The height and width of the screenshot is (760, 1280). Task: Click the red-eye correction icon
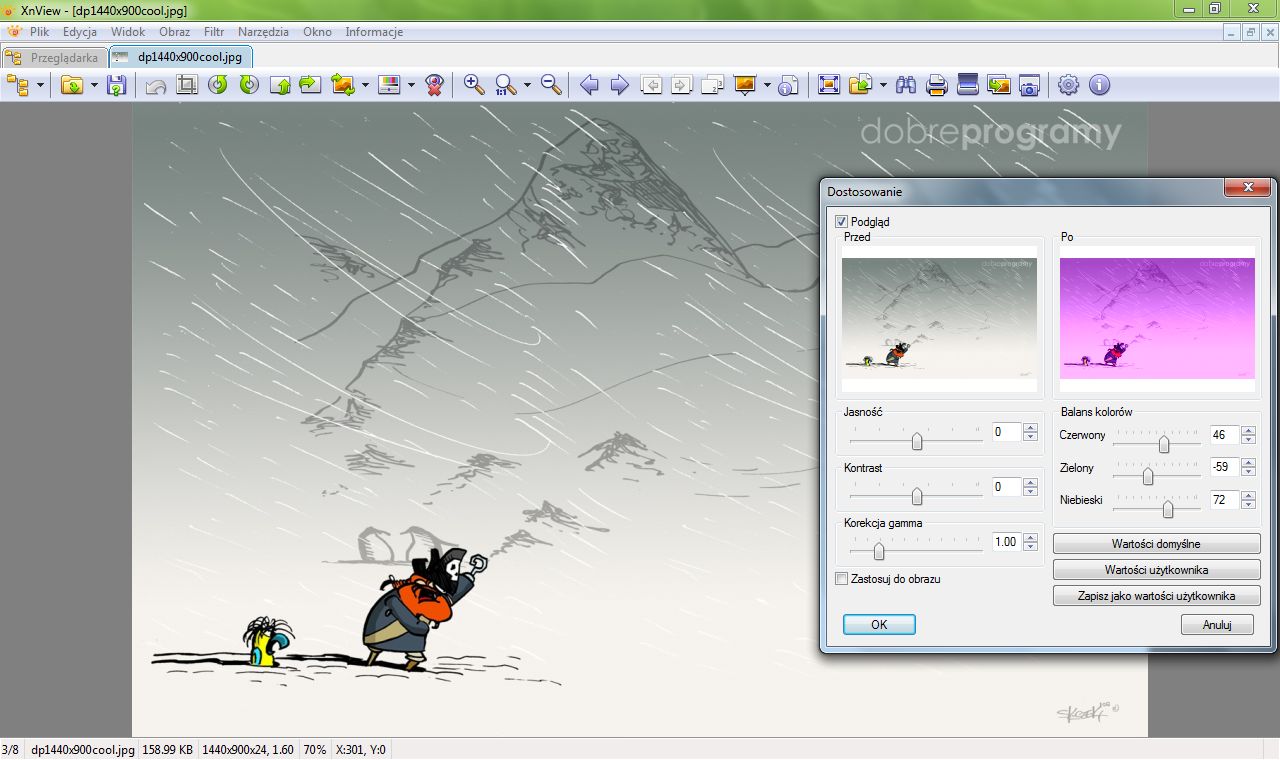click(x=434, y=85)
